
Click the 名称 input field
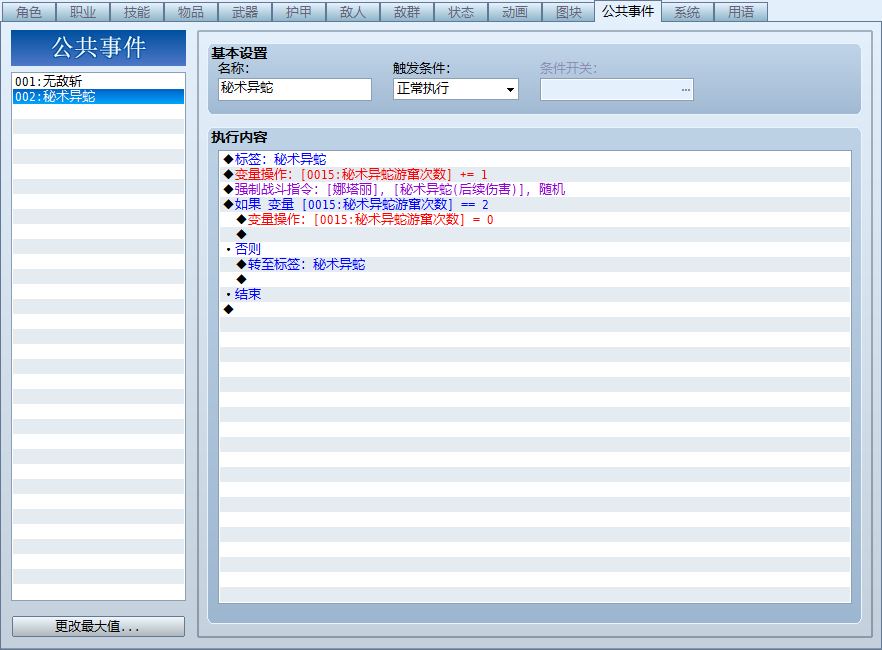(295, 89)
